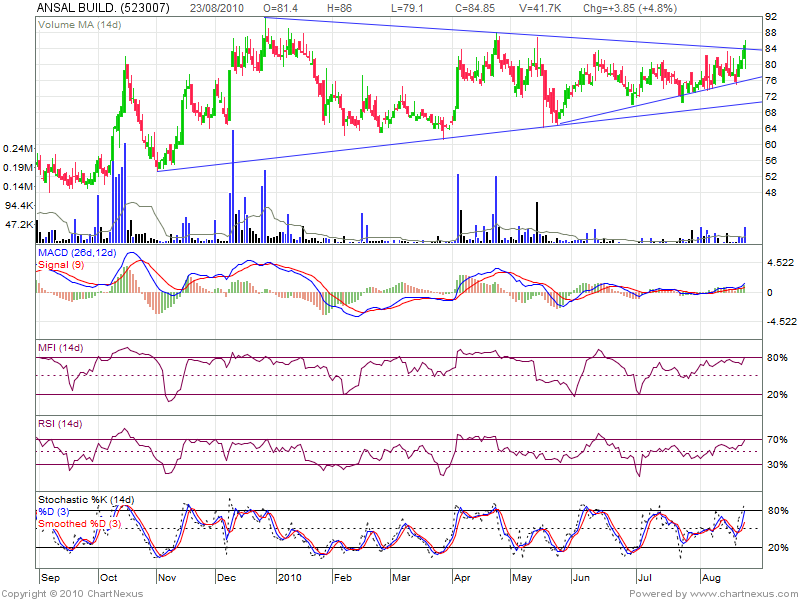800x600 pixels.
Task: Click the Smoothed %D (3) legend label
Action: pyautogui.click(x=80, y=523)
